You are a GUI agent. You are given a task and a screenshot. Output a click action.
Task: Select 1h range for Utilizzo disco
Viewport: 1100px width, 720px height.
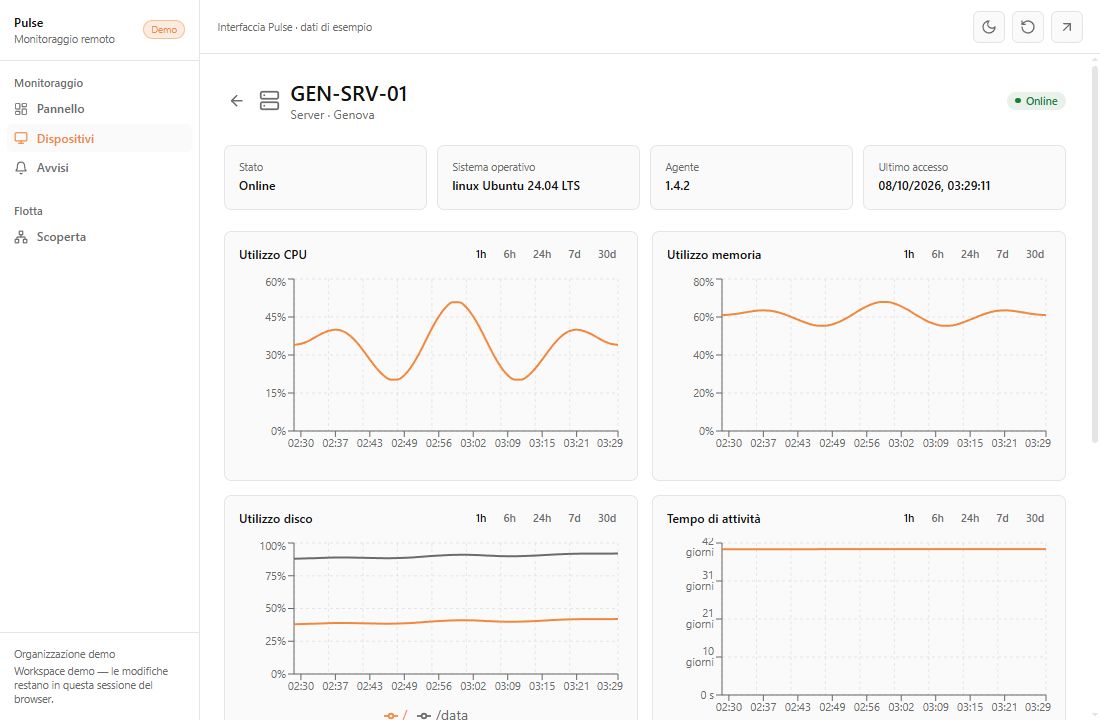[481, 518]
